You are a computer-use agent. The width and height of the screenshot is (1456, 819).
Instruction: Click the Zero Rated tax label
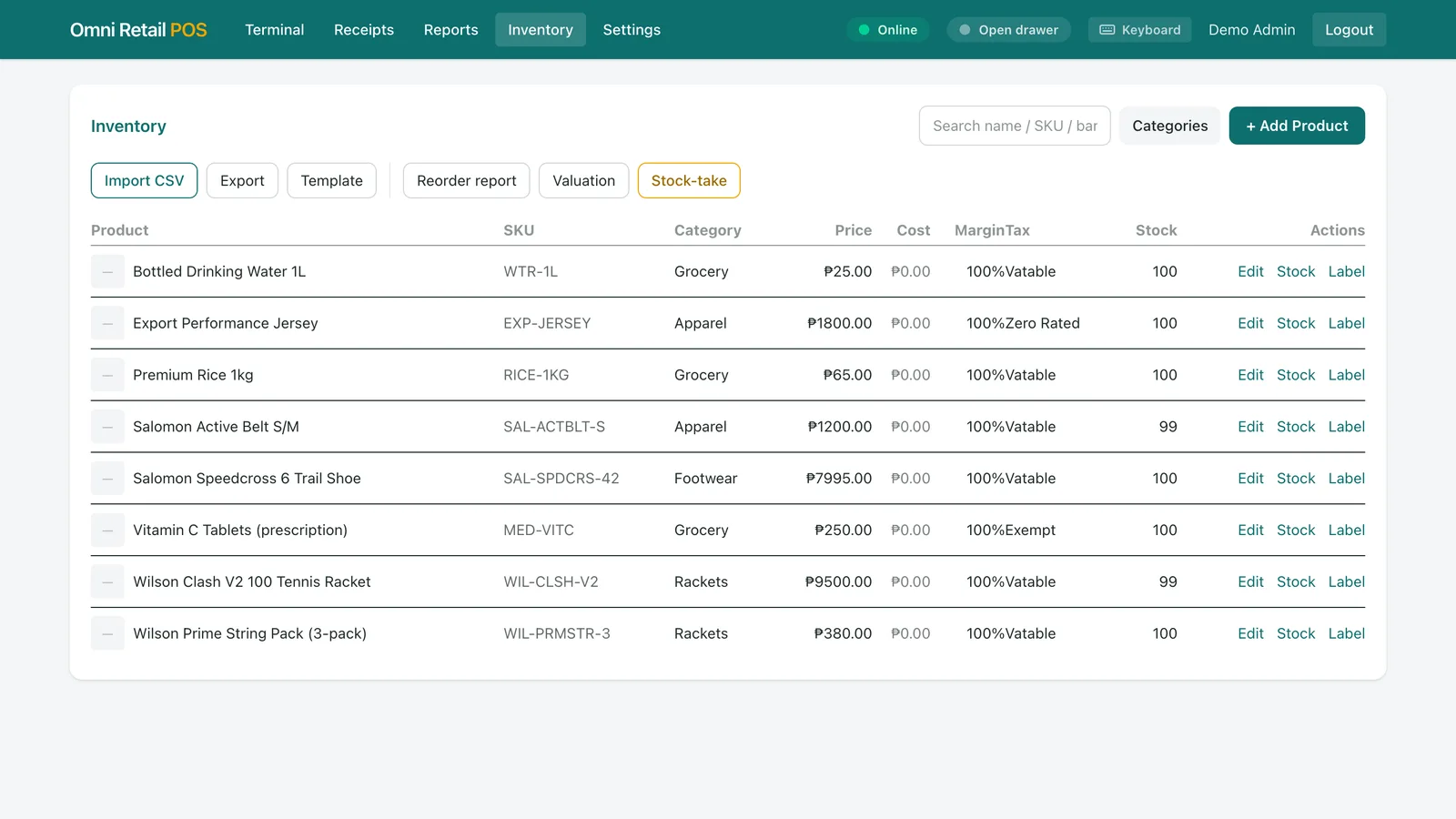coord(1043,323)
